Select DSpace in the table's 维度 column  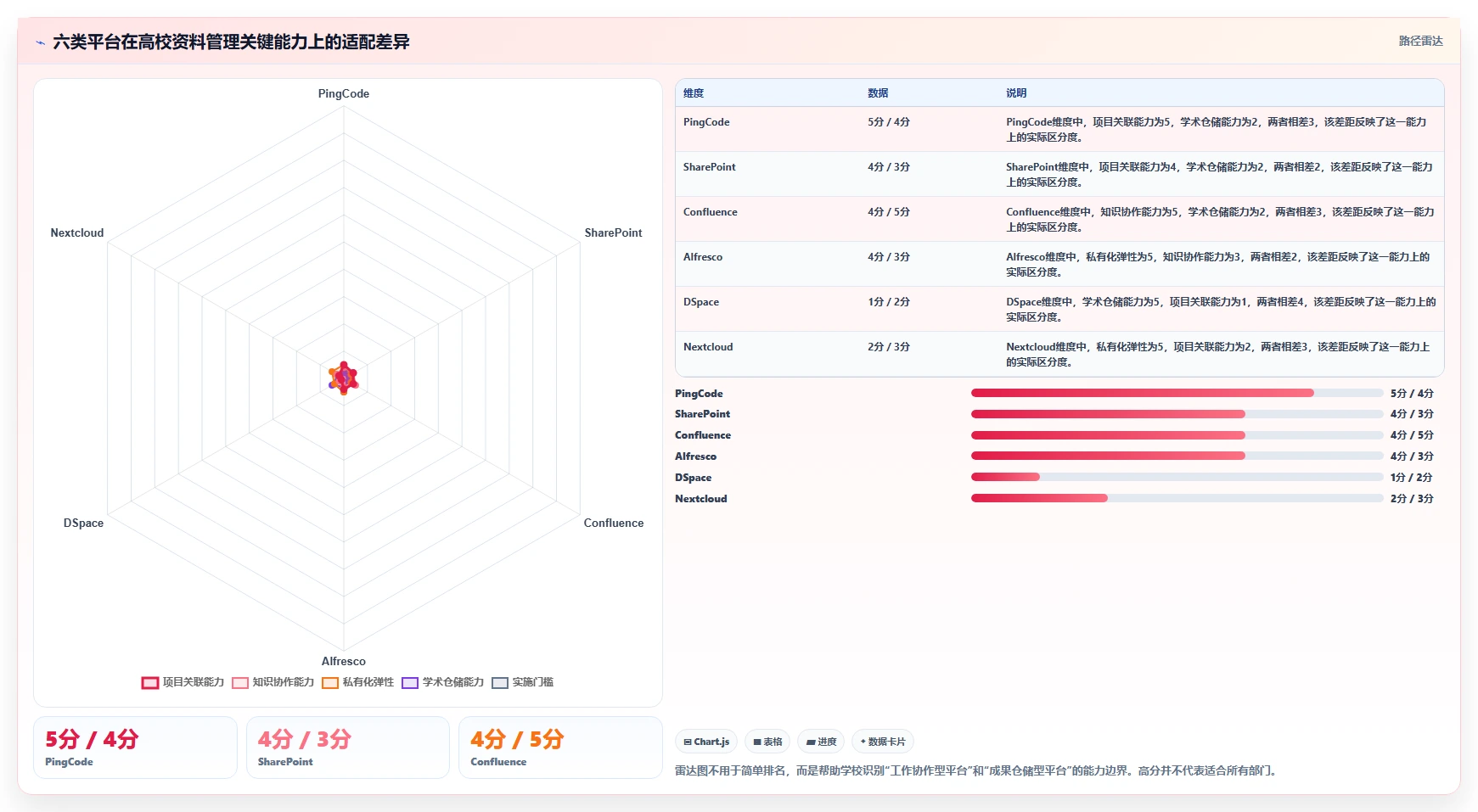(701, 302)
